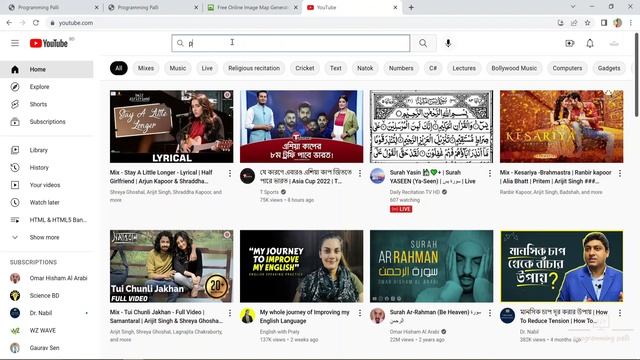The height and width of the screenshot is (360, 640).
Task: Select the Religious recitation chip
Action: 254,68
